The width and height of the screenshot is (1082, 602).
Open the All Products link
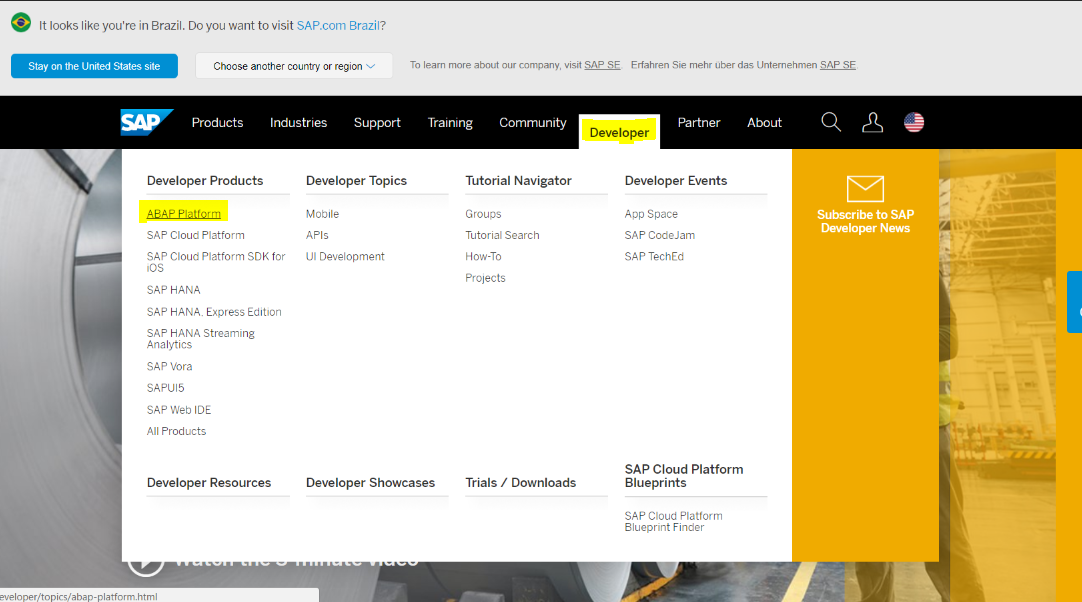click(x=176, y=431)
